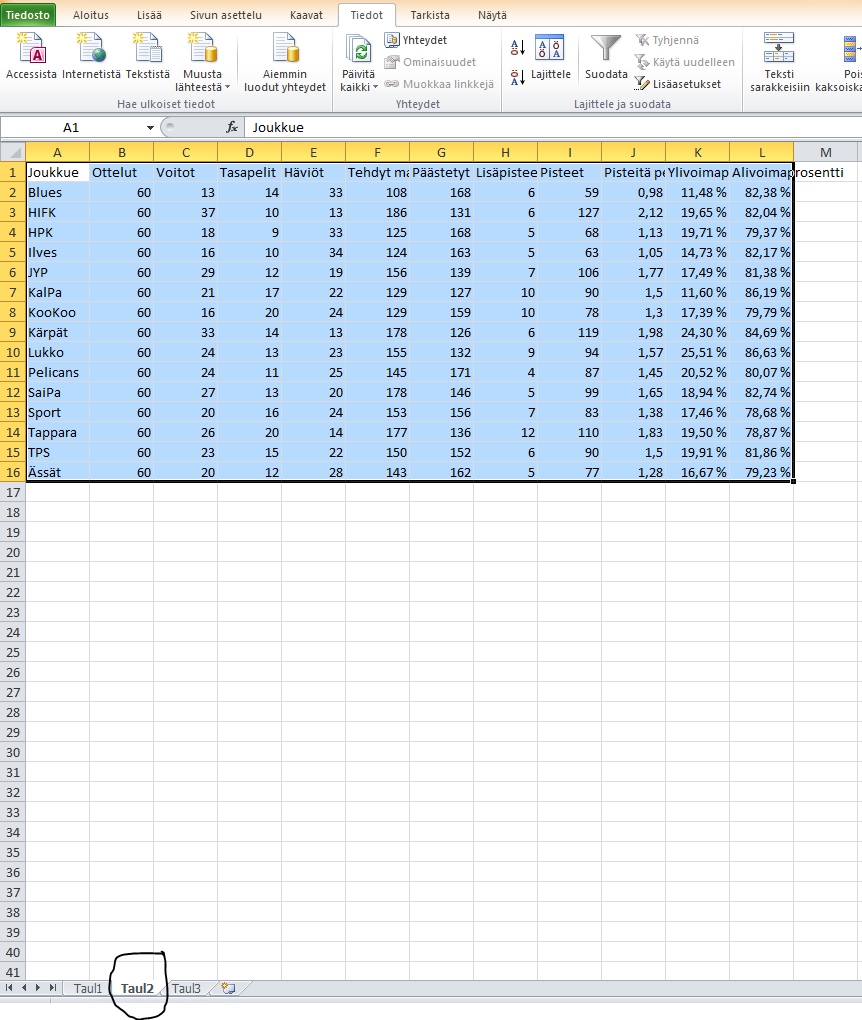Click the Suodata filter funnel icon
The image size is (862, 1020).
click(x=606, y=49)
